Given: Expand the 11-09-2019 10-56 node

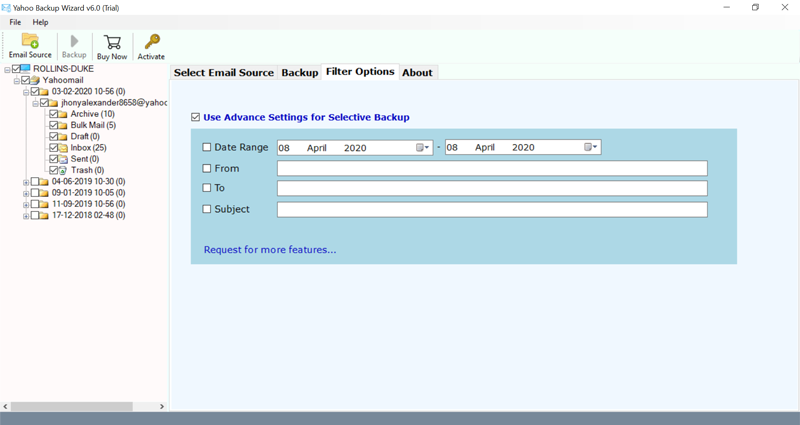Looking at the screenshot, I should (x=26, y=204).
